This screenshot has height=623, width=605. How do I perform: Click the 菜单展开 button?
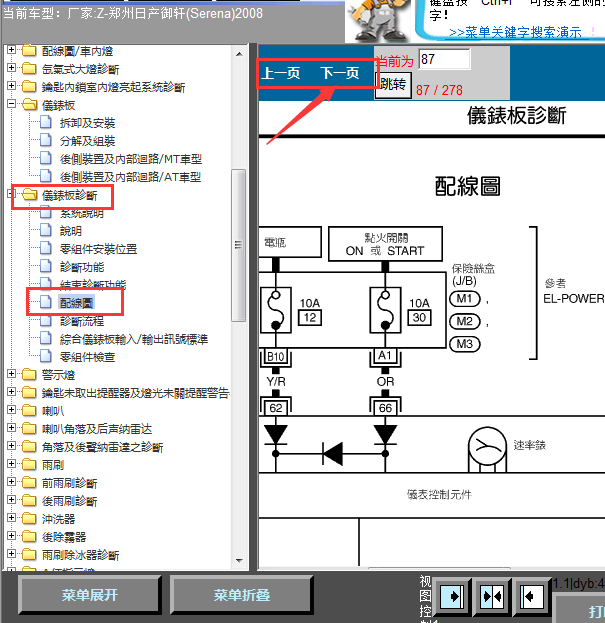[90, 595]
